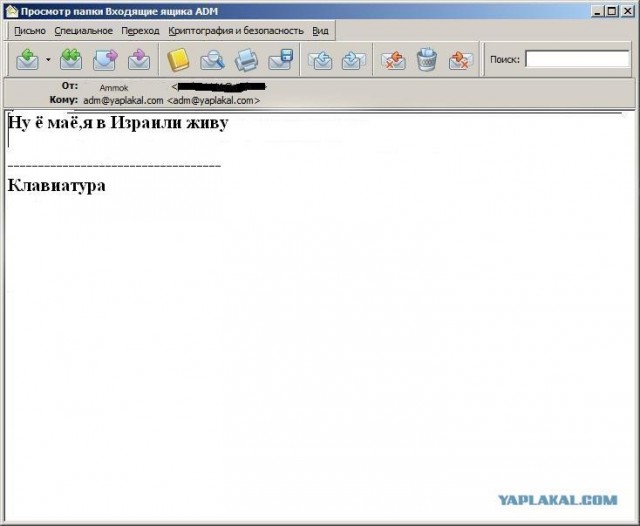Viewport: 640px width, 526px height.
Task: Open the Специальное menu
Action: (x=84, y=31)
